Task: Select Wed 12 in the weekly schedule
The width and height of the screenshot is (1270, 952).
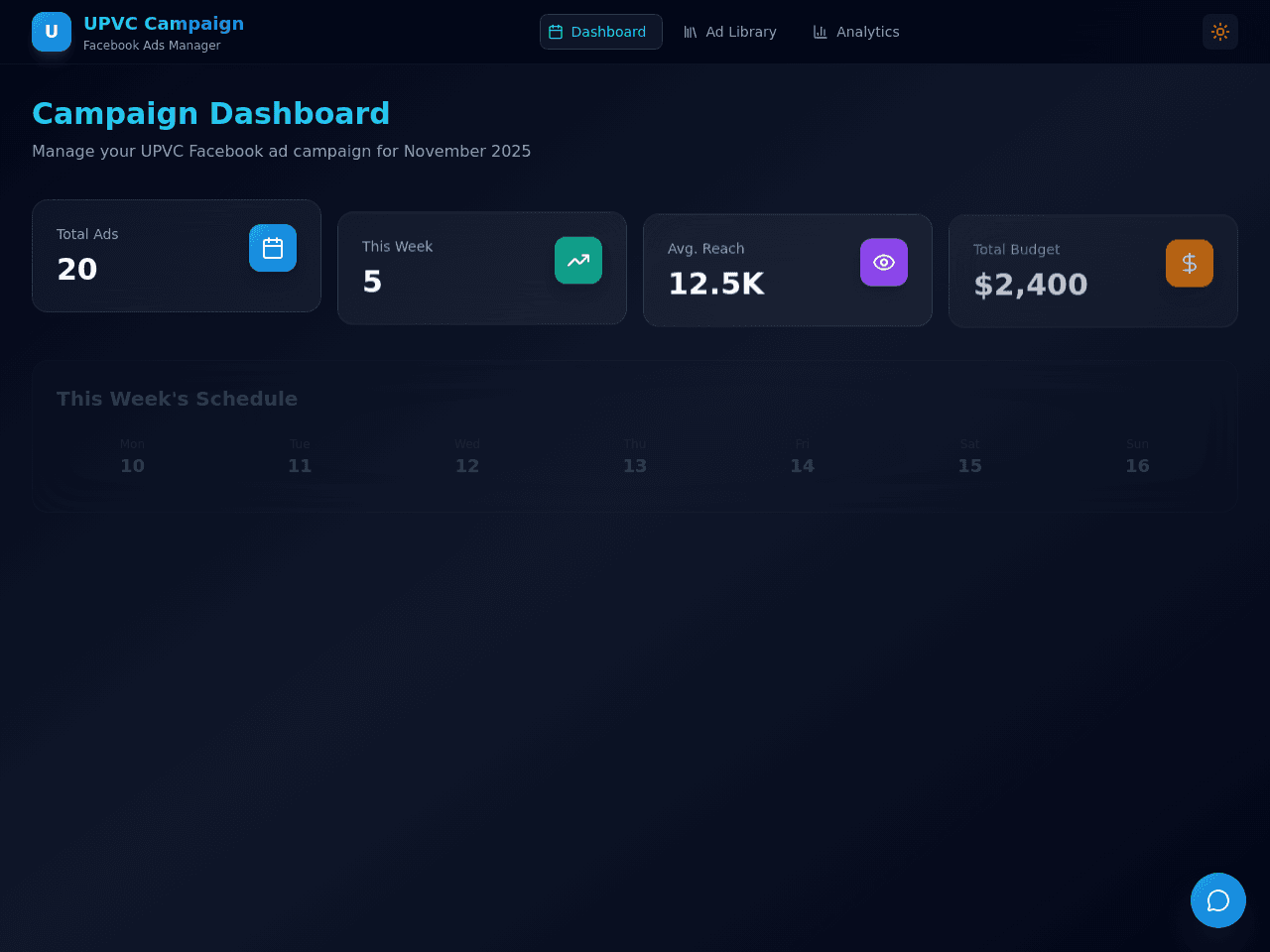Action: pyautogui.click(x=467, y=457)
